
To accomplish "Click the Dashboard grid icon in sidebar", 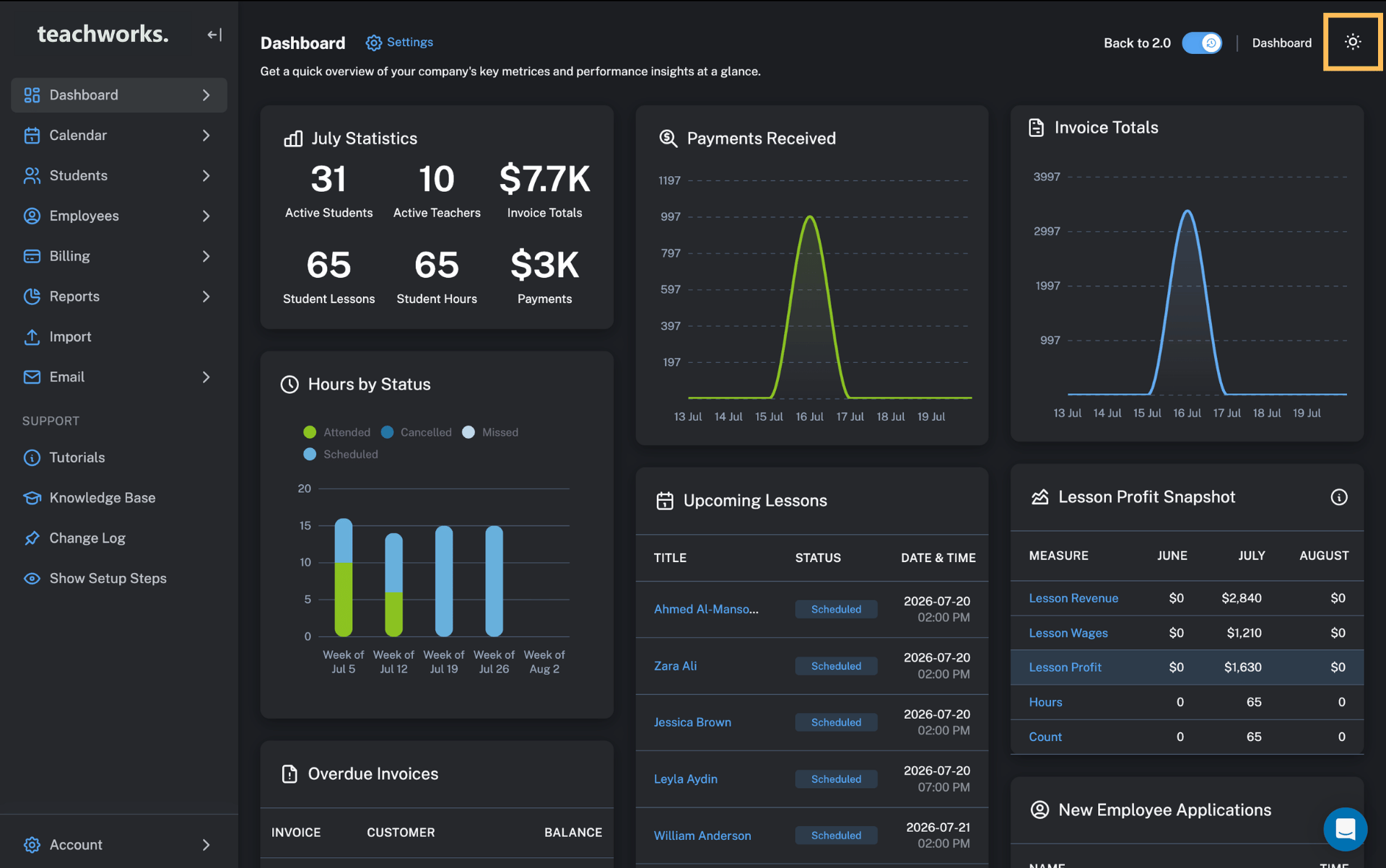I will [x=32, y=95].
